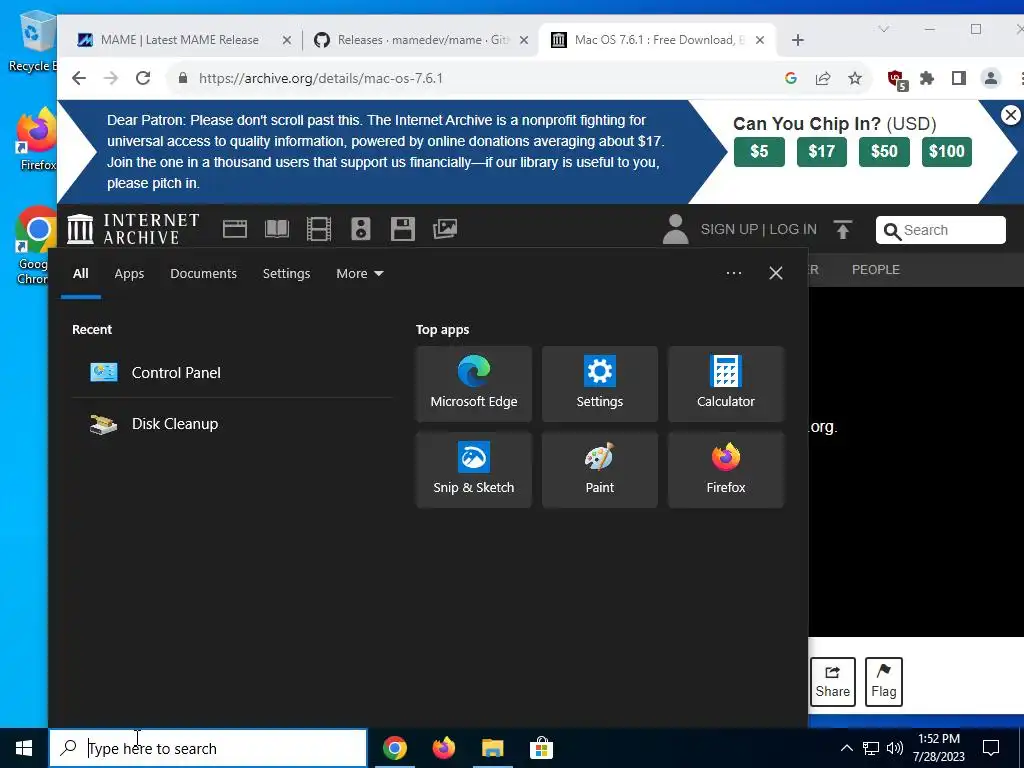This screenshot has height=768, width=1024.
Task: Open tab search chevron in Chrome
Action: 884,29
